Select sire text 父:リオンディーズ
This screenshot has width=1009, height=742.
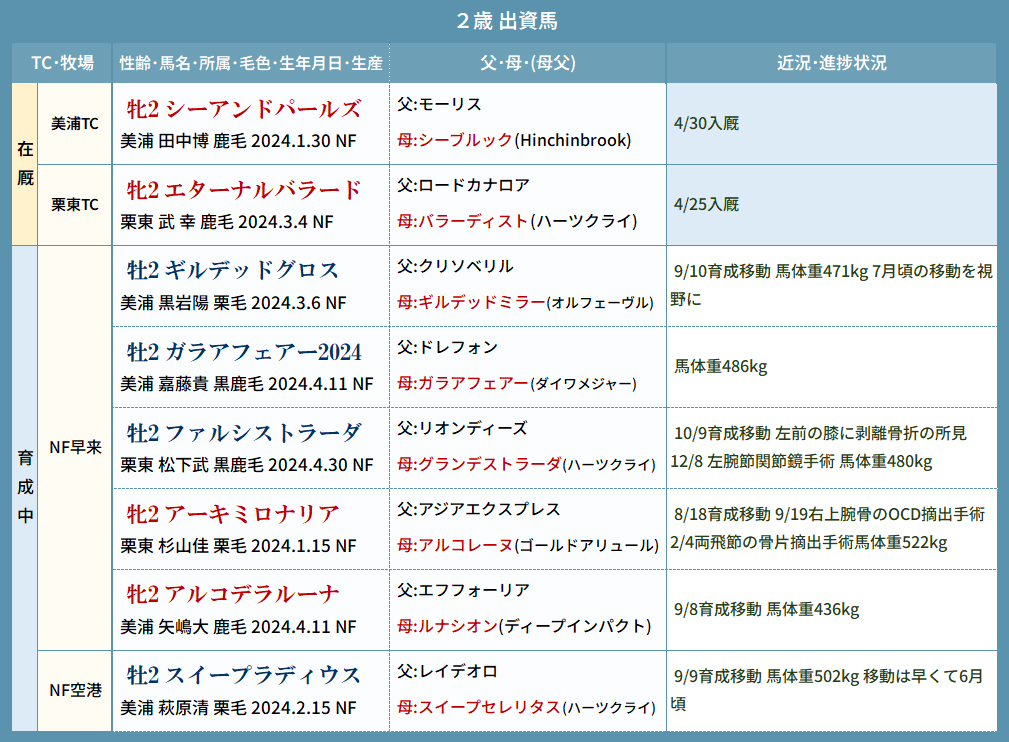(x=462, y=429)
